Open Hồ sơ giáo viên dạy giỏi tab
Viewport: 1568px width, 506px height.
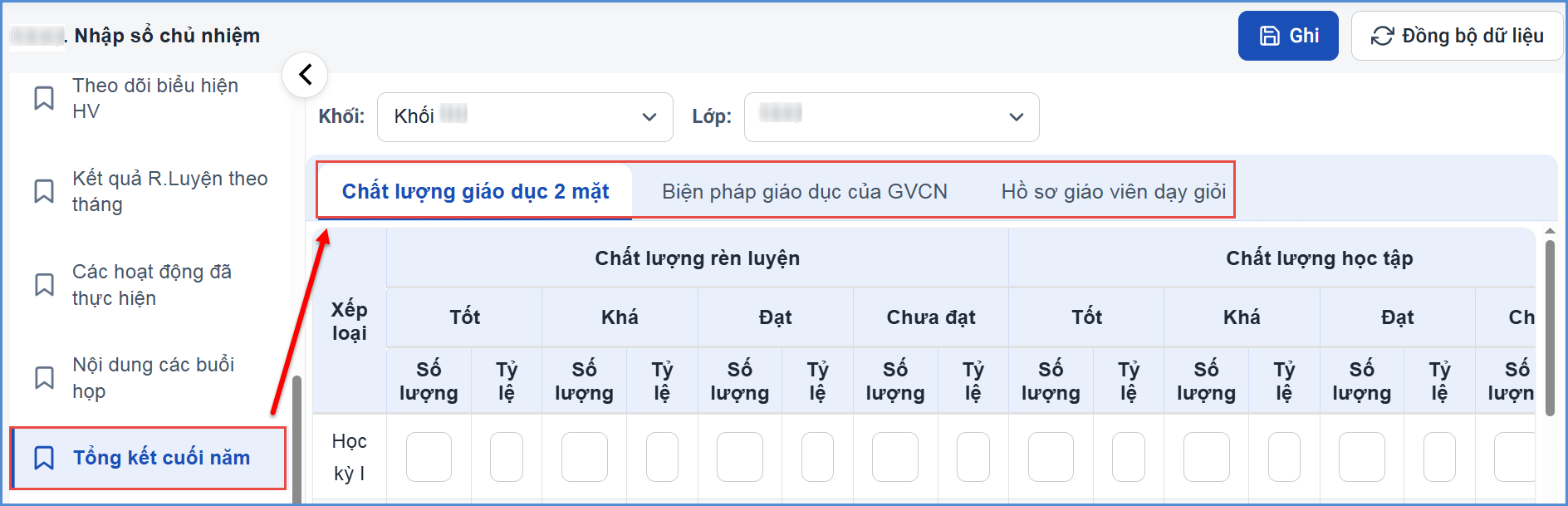[x=1113, y=192]
